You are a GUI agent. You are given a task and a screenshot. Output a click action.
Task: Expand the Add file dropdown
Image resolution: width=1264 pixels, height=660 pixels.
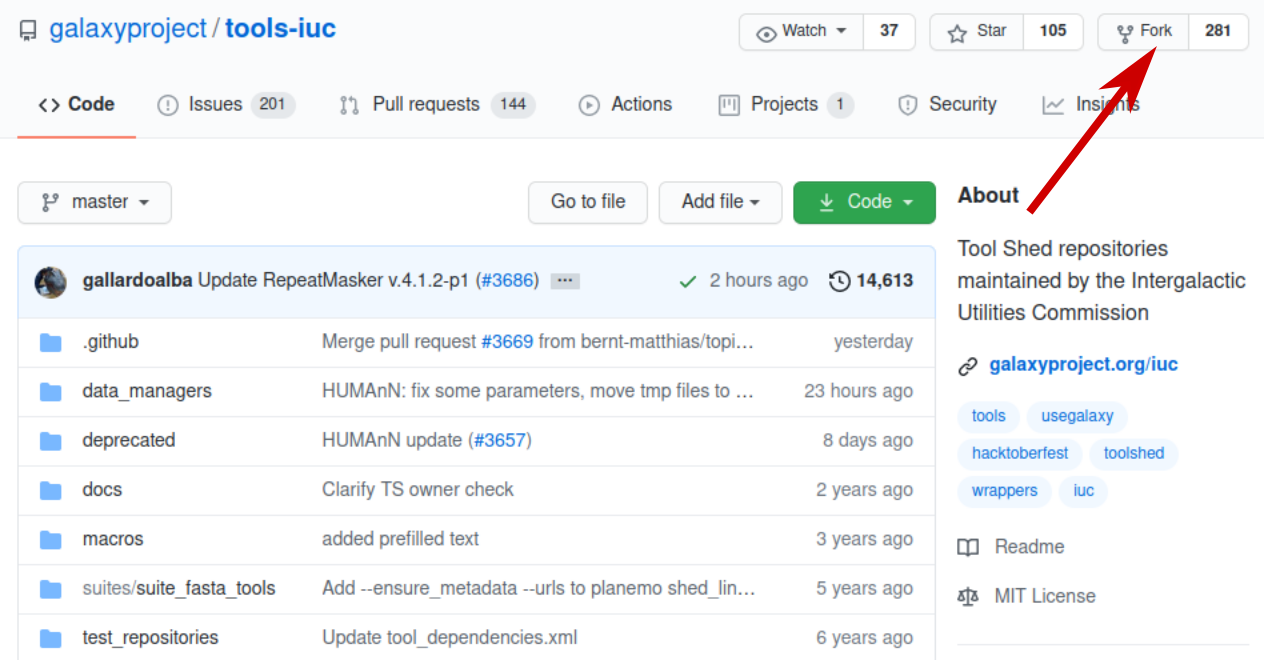[x=720, y=202]
